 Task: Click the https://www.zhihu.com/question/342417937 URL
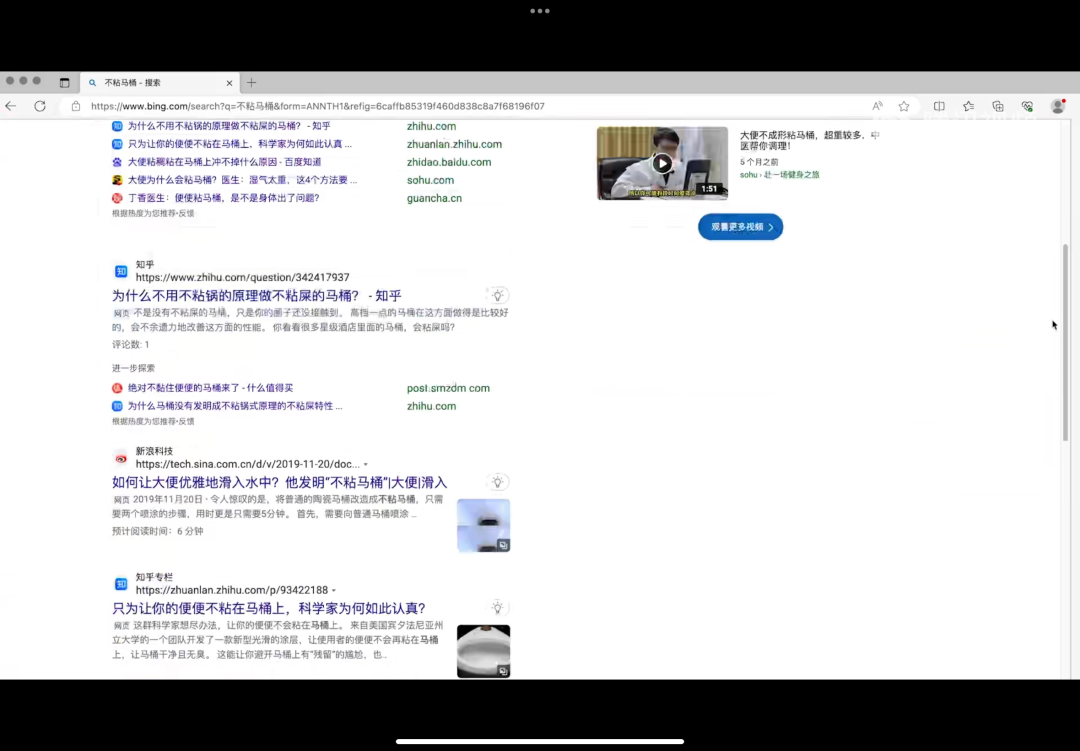pyautogui.click(x=242, y=277)
